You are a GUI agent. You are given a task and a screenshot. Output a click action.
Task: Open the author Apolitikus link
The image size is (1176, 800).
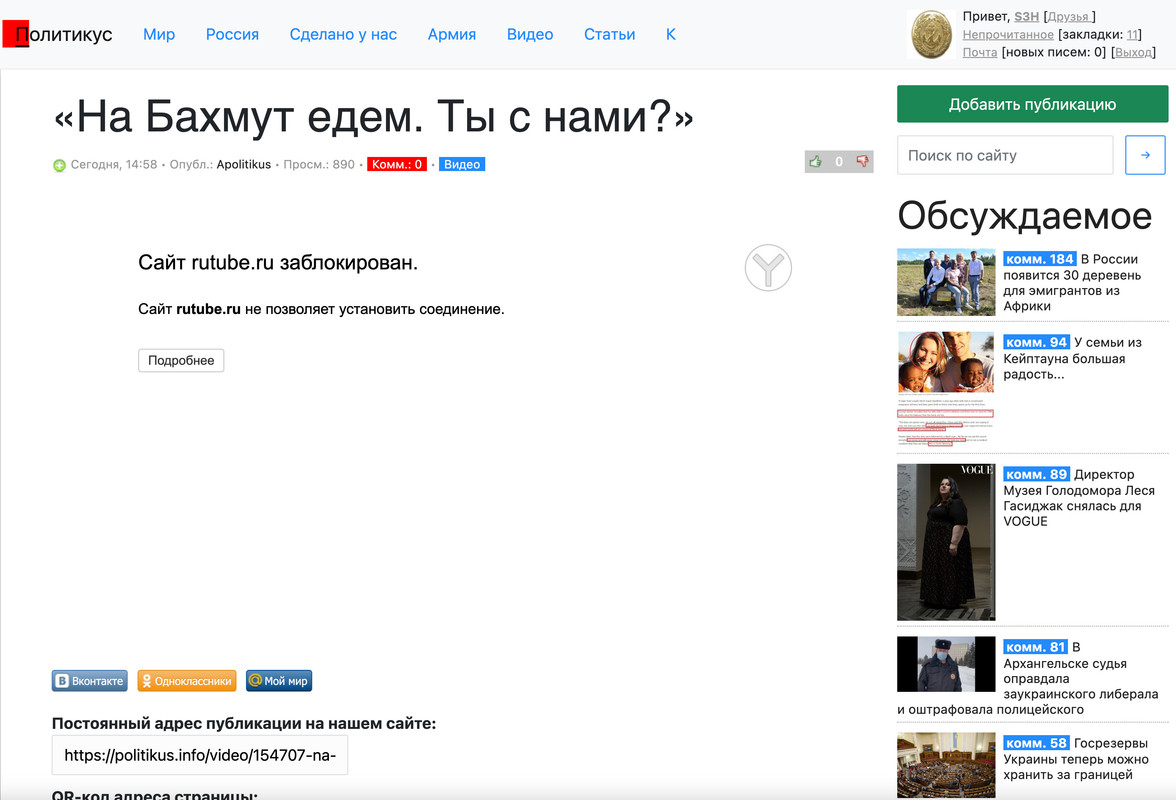244,164
